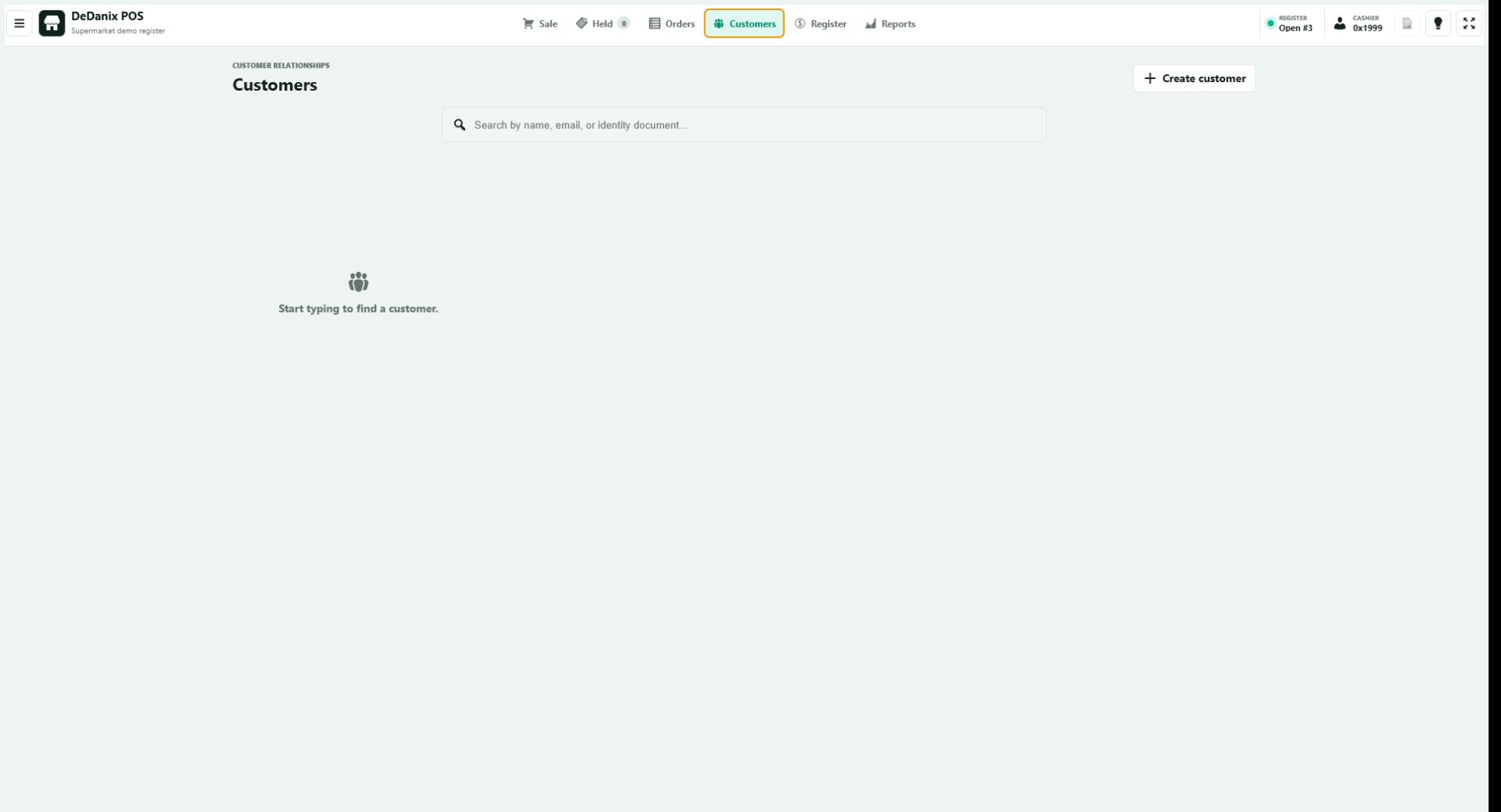
Task: Click the 'Customer Relationships' label
Action: pyautogui.click(x=281, y=66)
